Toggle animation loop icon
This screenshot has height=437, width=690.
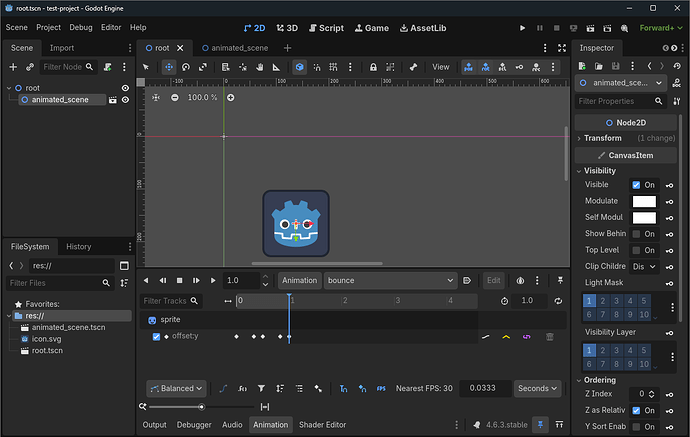click(558, 301)
